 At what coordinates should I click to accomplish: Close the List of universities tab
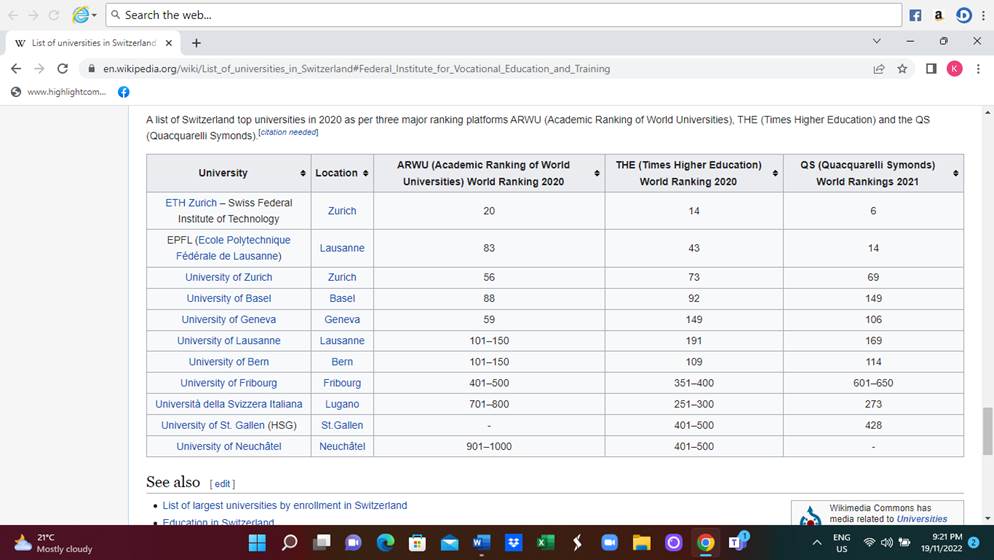169,43
